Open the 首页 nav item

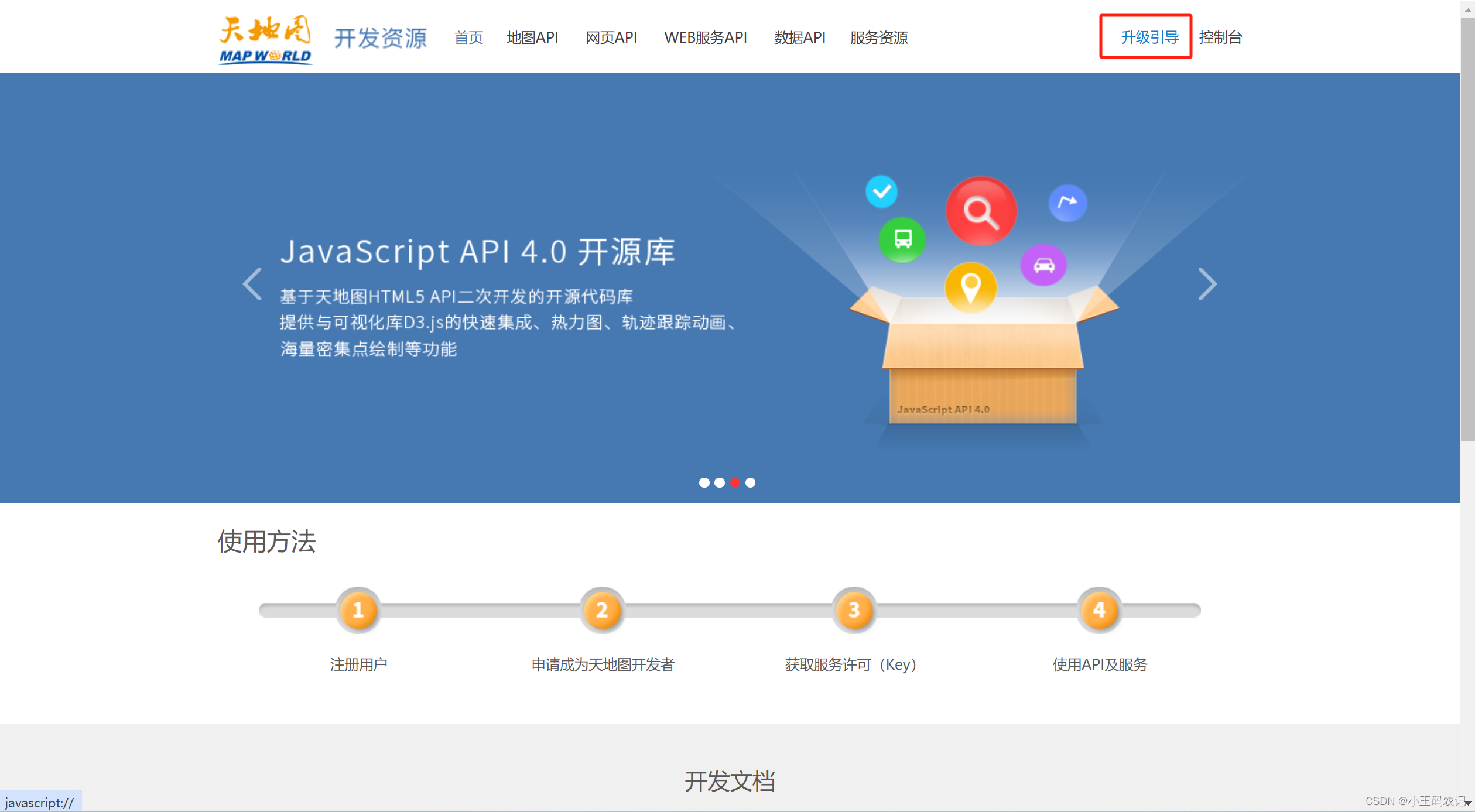click(468, 38)
